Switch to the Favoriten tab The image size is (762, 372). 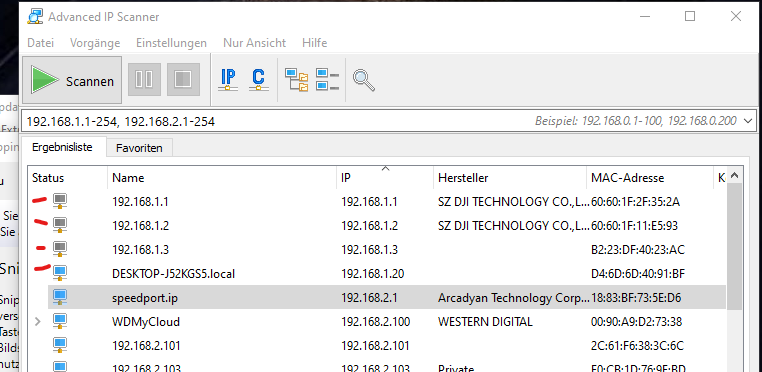point(139,148)
